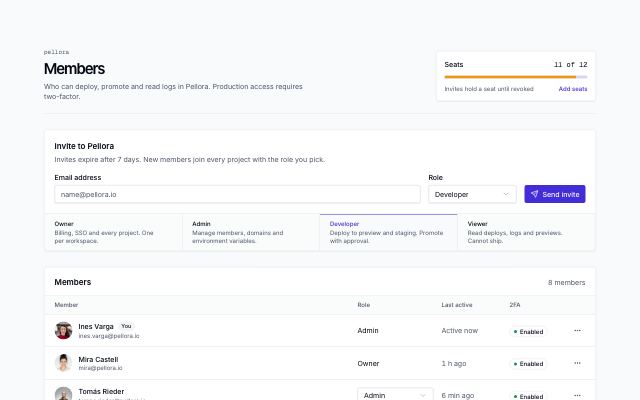This screenshot has width=640, height=400.
Task: Click Mira Castell's avatar photo
Action: tap(63, 363)
